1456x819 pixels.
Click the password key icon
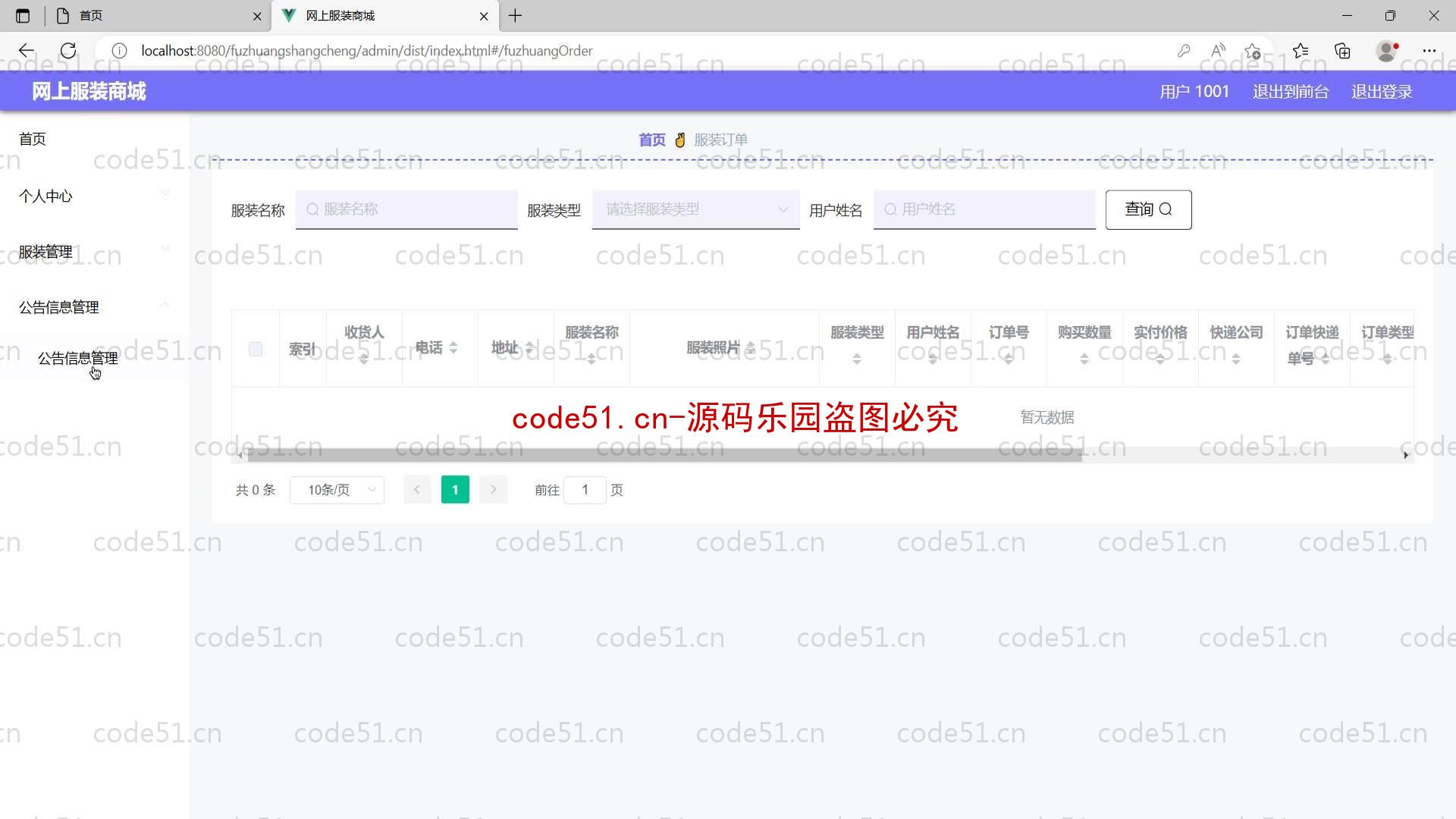pos(1183,51)
